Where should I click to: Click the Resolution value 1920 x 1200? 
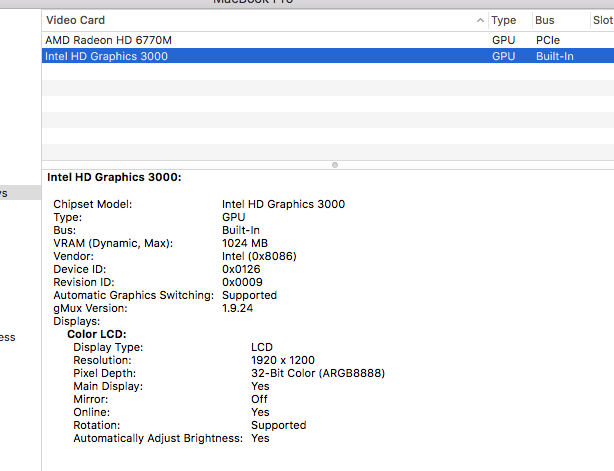pos(283,360)
